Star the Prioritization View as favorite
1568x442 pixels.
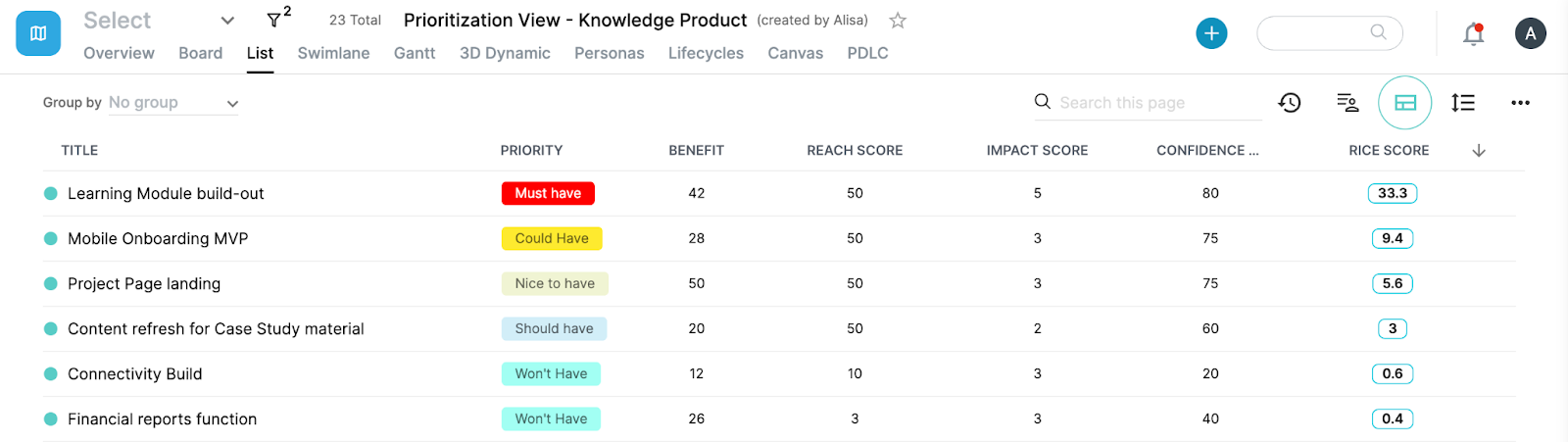[898, 21]
